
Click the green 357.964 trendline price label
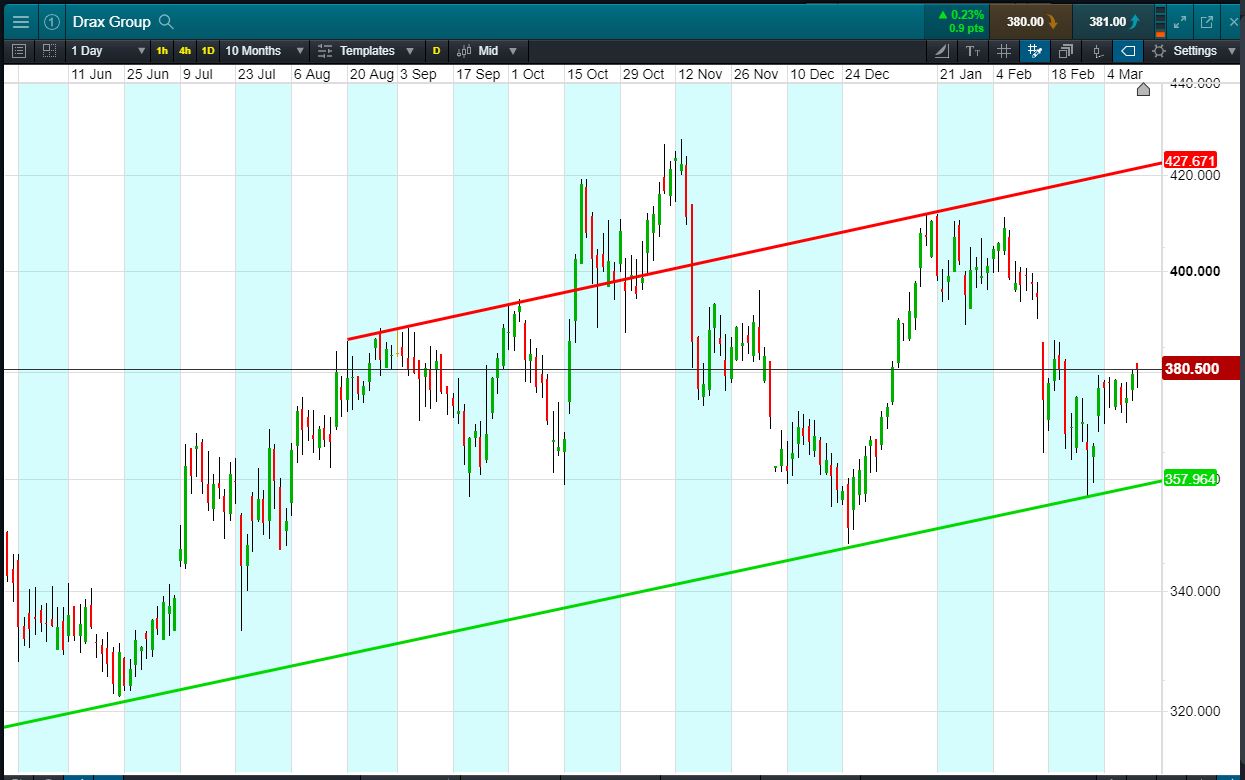click(x=1190, y=479)
